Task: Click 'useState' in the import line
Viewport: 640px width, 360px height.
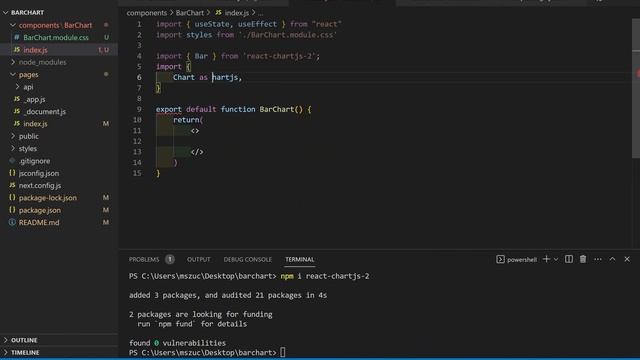Action: coord(212,24)
